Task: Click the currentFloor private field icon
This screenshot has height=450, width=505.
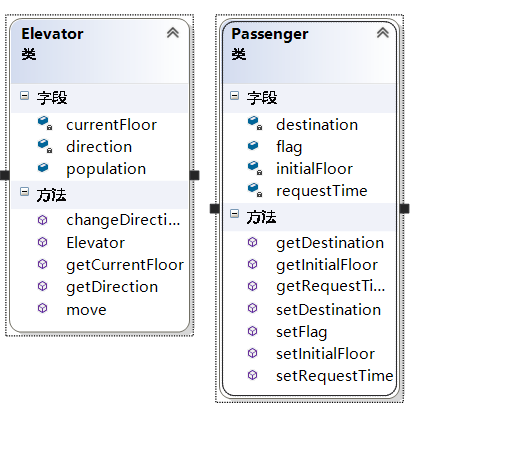Action: coord(45,123)
